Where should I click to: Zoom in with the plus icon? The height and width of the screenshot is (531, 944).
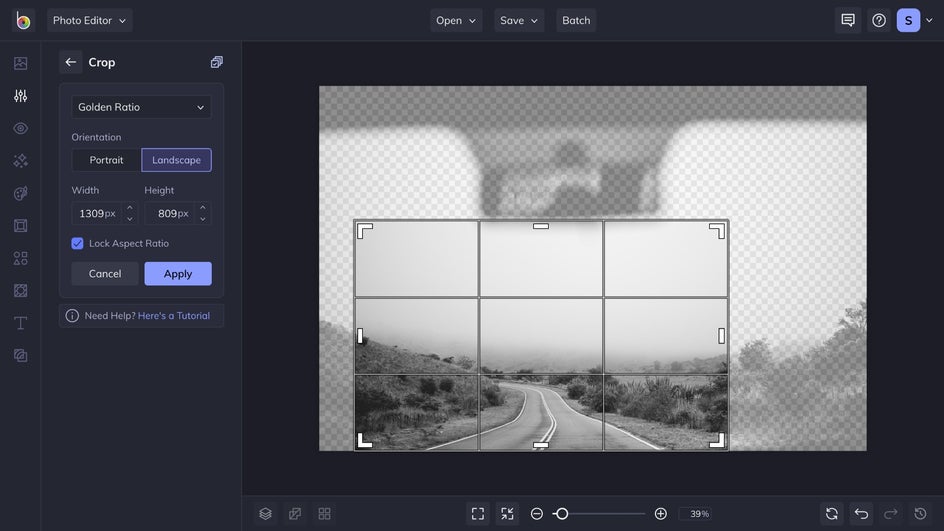click(660, 514)
